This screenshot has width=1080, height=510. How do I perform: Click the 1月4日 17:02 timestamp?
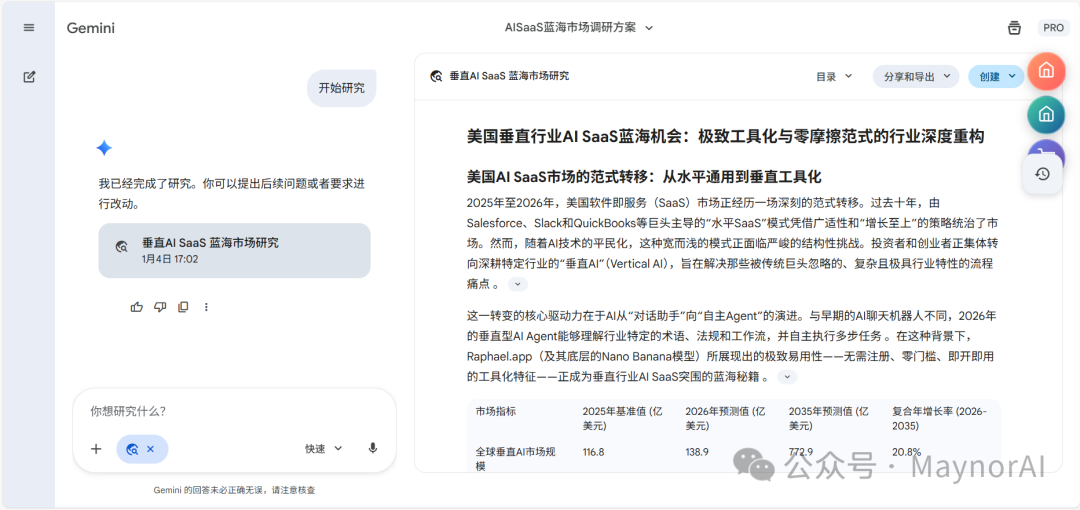pos(170,260)
